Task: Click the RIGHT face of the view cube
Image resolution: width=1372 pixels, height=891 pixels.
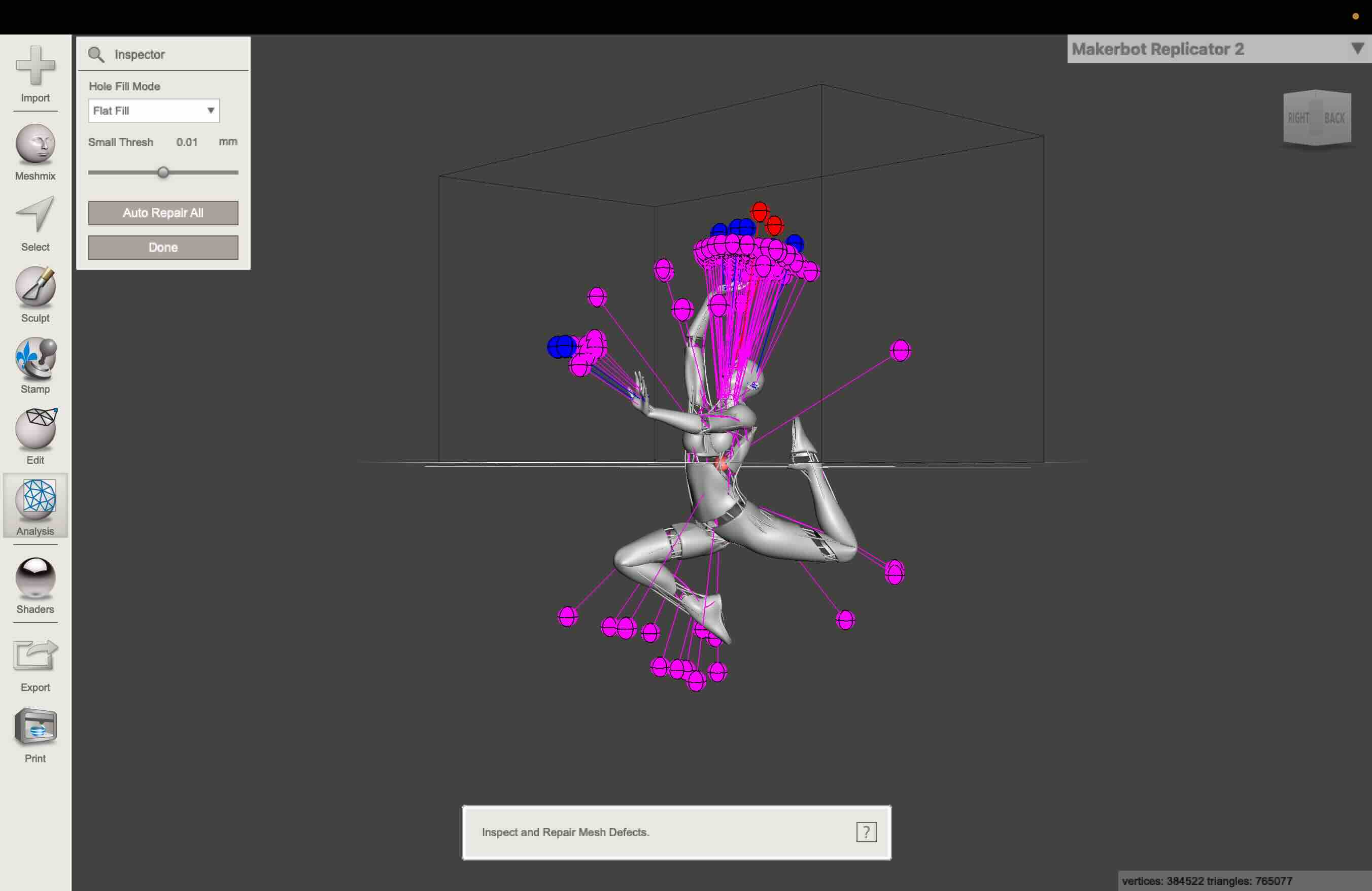Action: pyautogui.click(x=1298, y=118)
